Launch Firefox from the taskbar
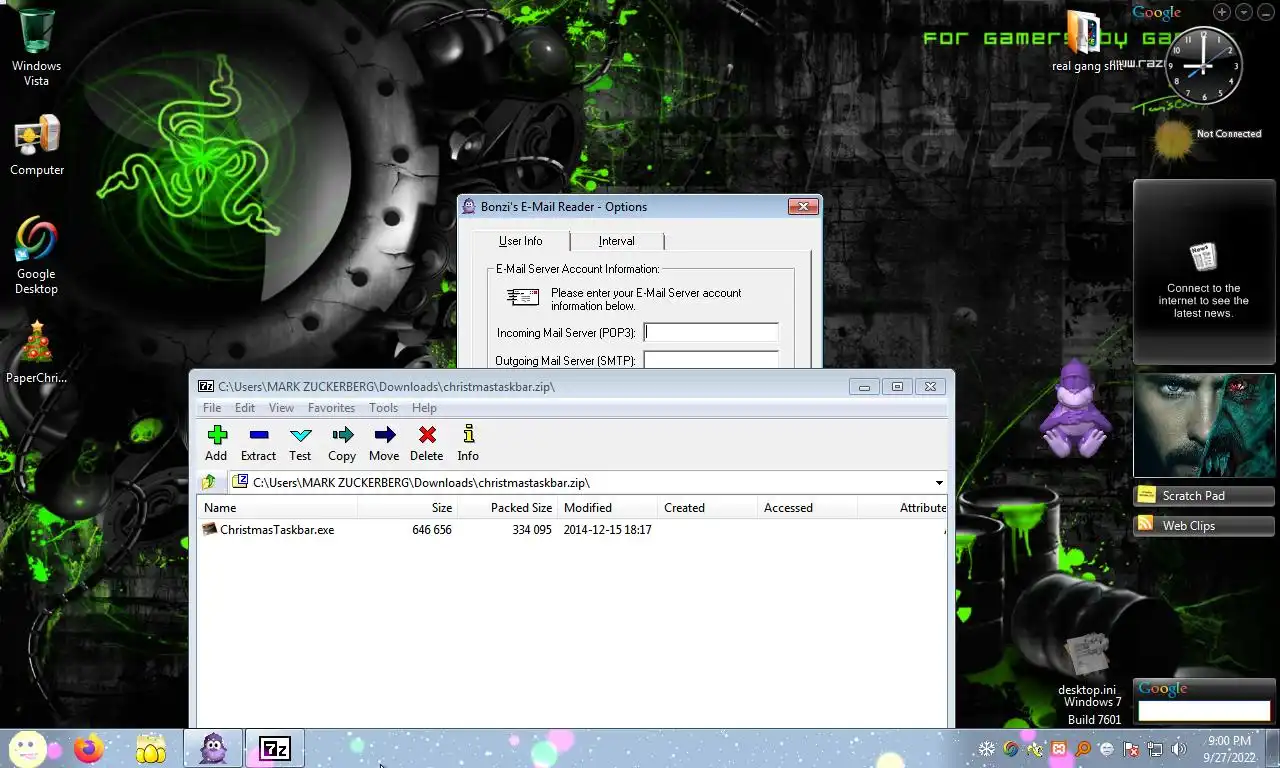The width and height of the screenshot is (1280, 768). 88,749
